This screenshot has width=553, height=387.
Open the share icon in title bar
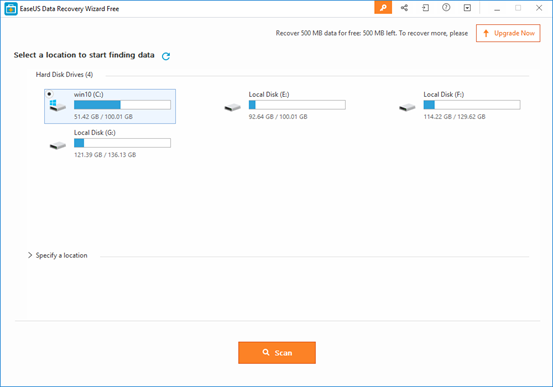click(404, 8)
